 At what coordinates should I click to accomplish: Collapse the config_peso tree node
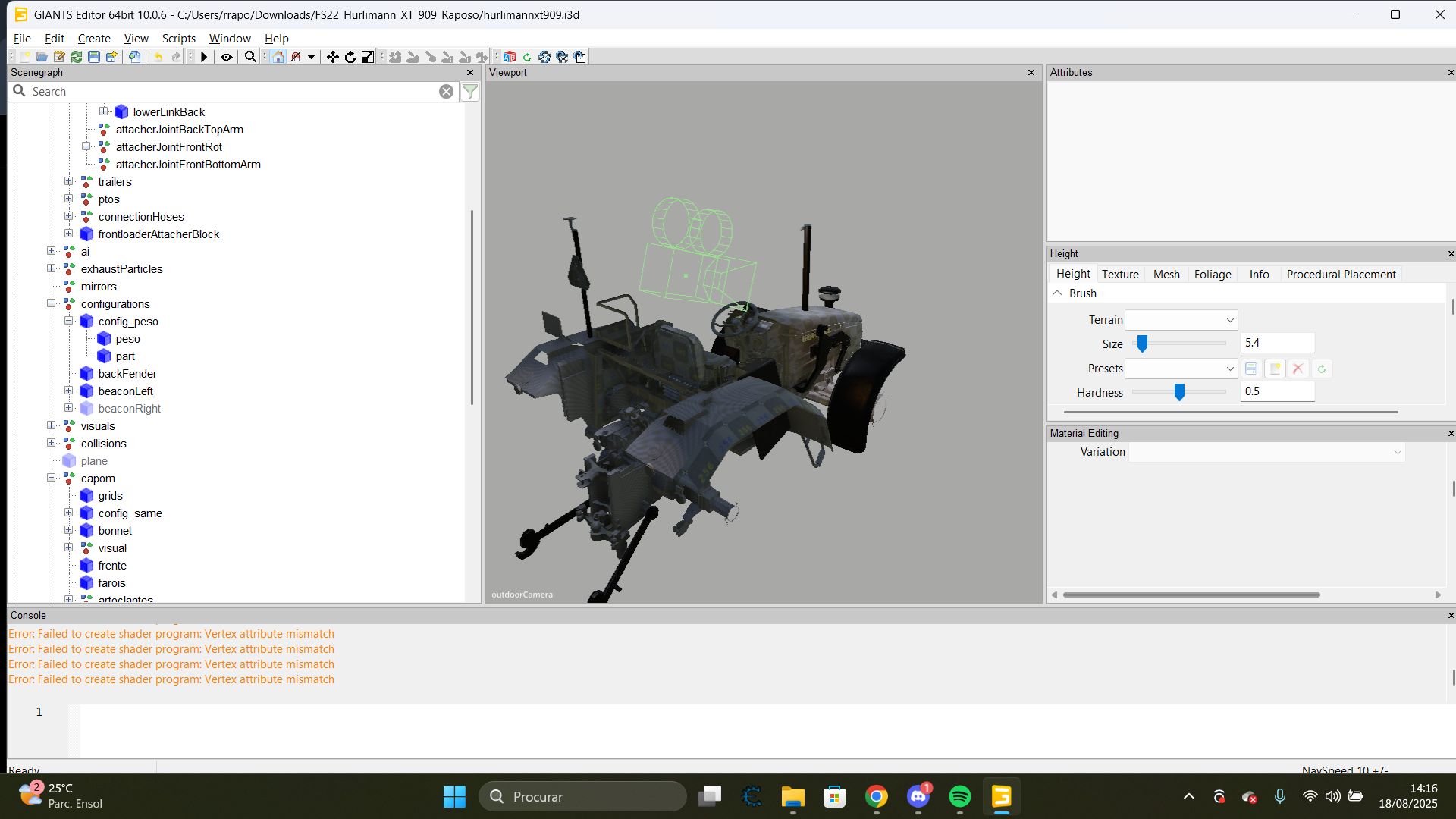[69, 321]
